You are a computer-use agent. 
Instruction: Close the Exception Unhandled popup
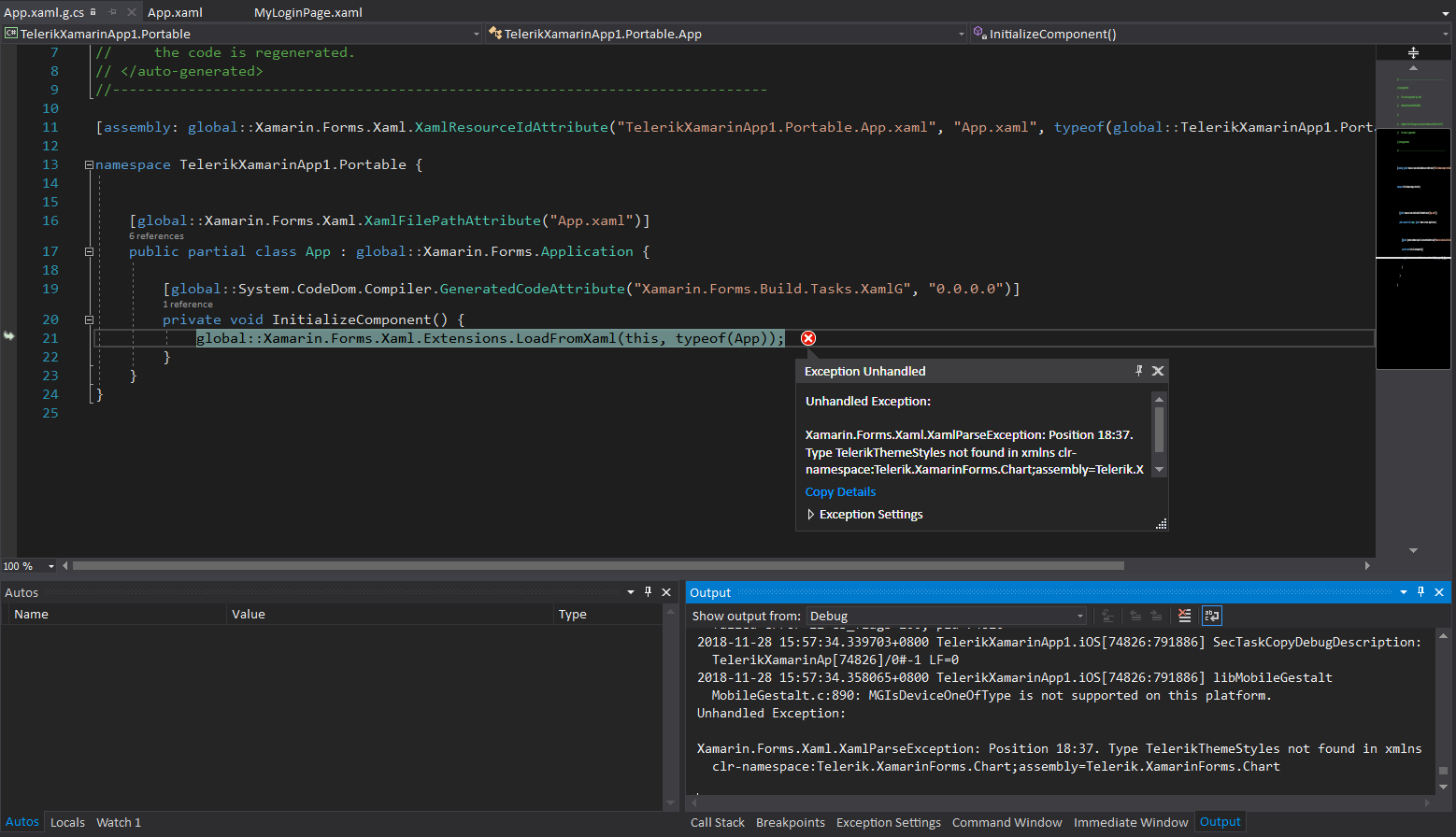[x=1158, y=371]
